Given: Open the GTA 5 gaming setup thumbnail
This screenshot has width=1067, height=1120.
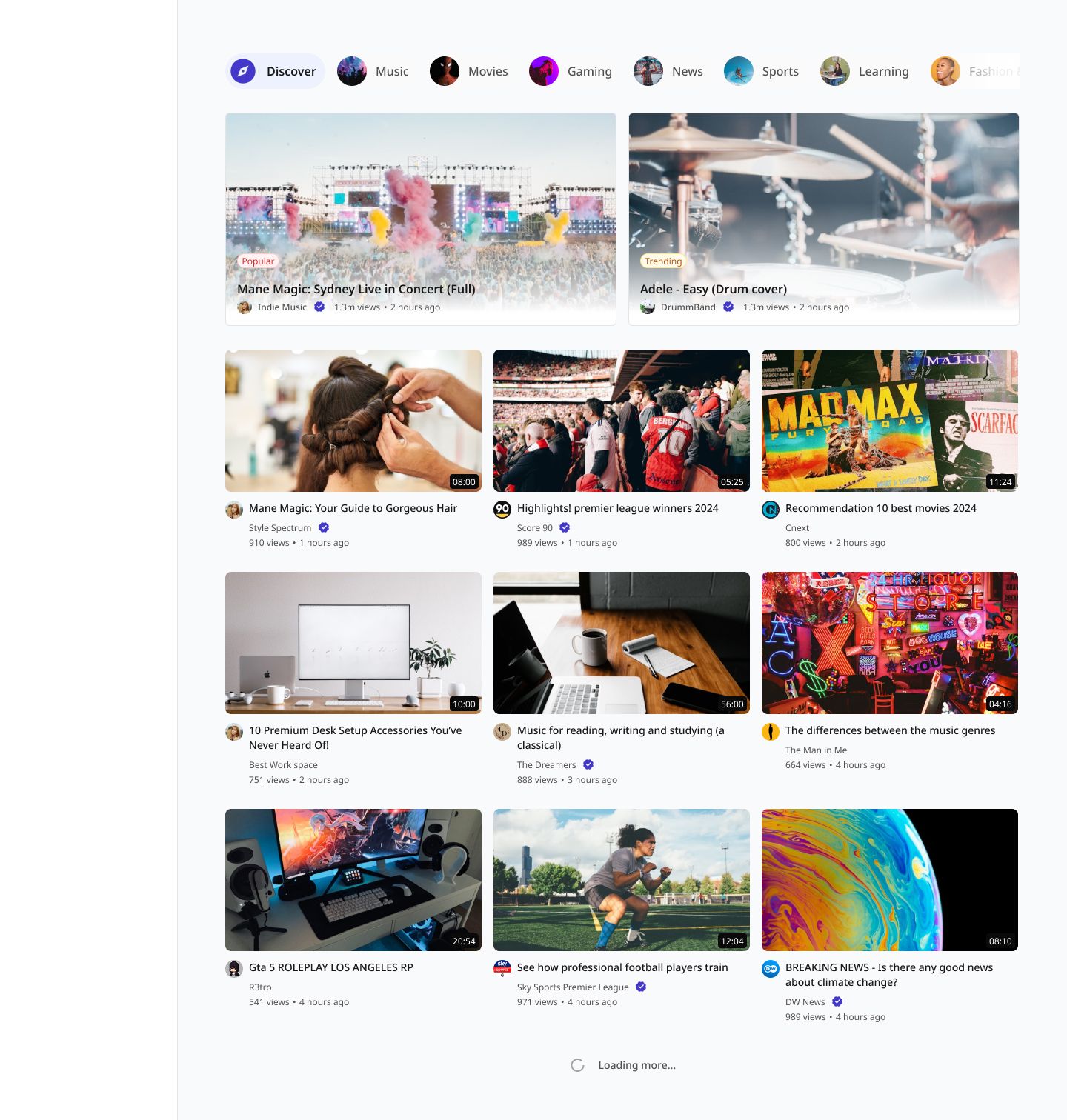Looking at the screenshot, I should (x=353, y=880).
